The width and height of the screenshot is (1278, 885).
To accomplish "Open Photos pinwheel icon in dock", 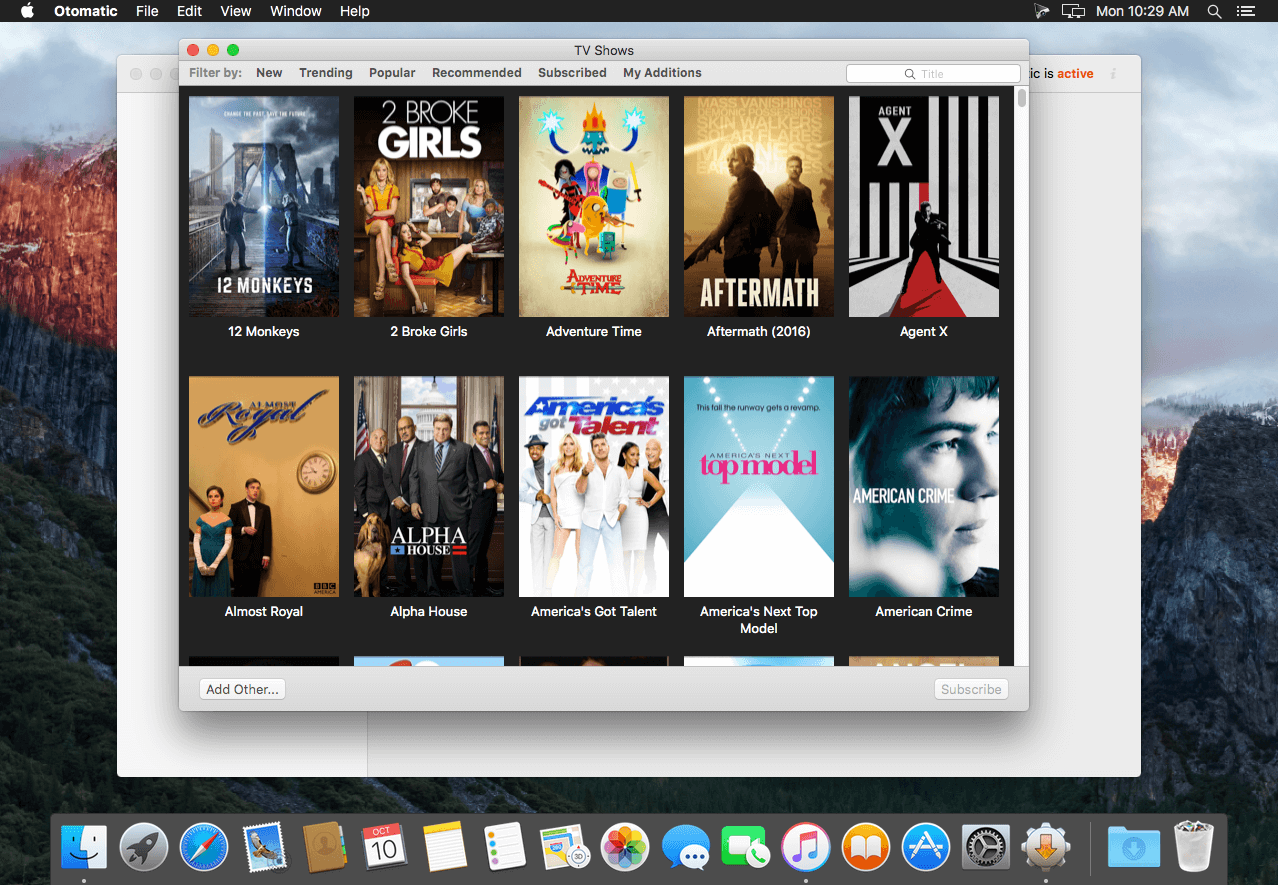I will point(625,847).
